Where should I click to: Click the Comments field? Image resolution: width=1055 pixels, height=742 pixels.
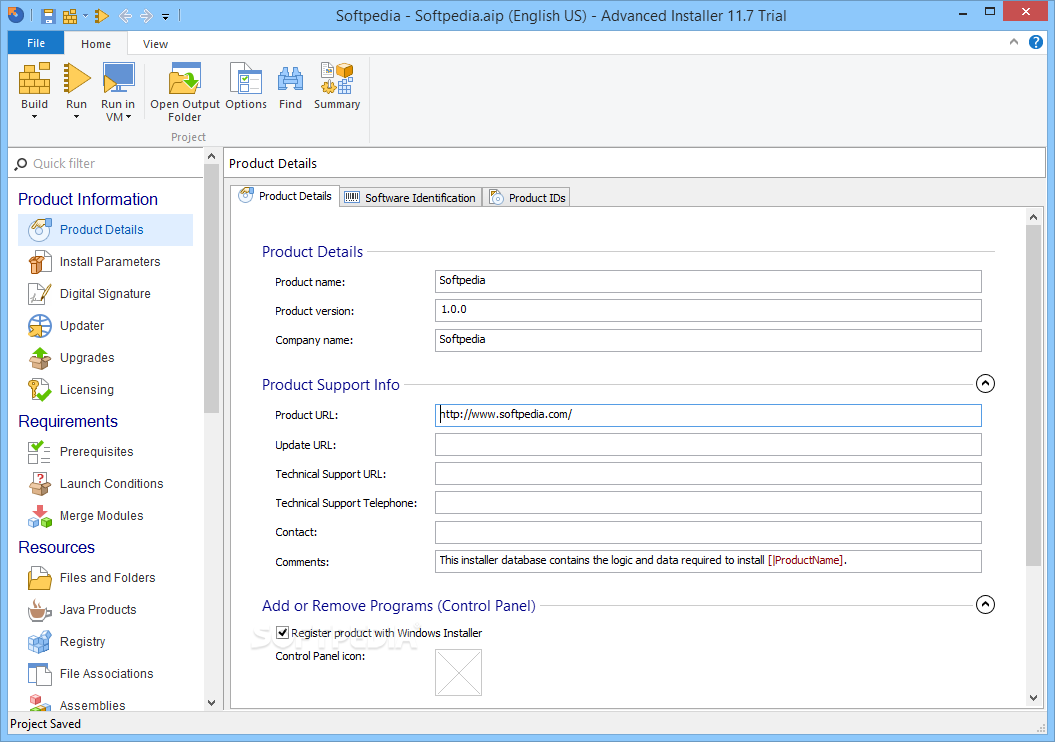(708, 561)
